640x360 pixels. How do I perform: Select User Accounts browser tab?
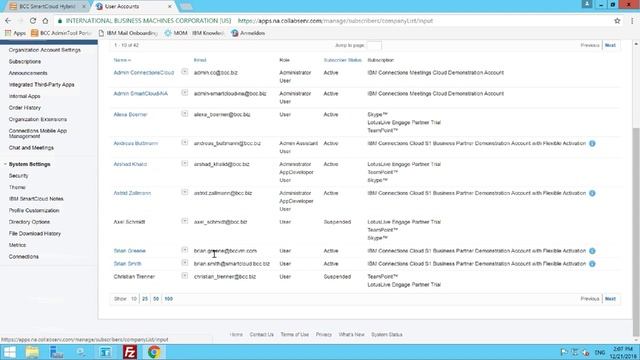pyautogui.click(x=134, y=7)
